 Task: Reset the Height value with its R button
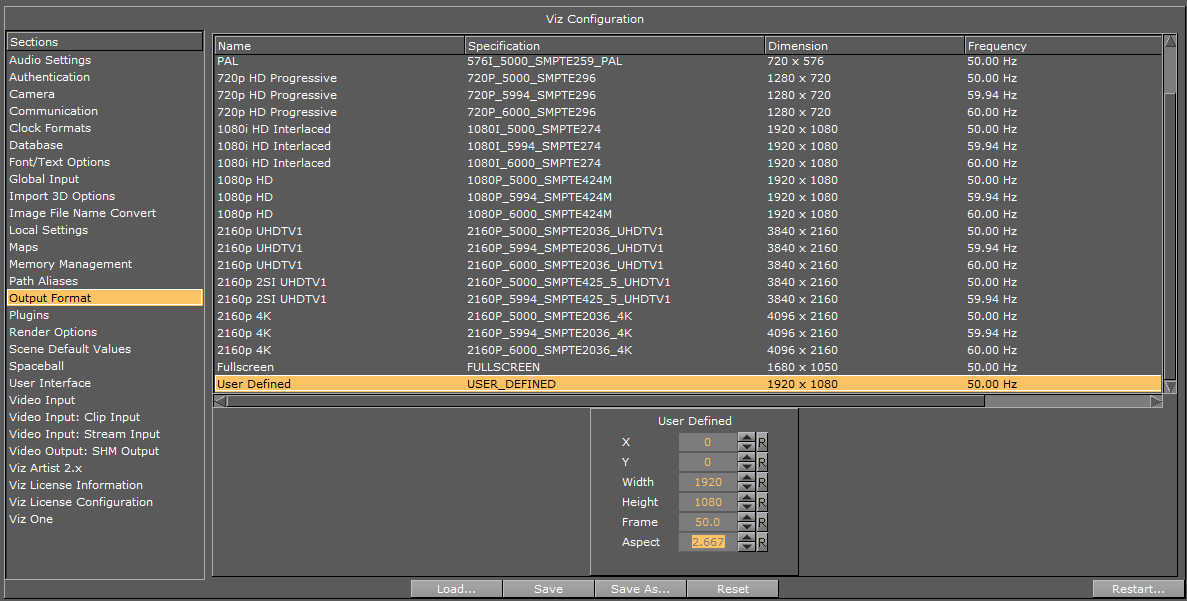coord(762,502)
